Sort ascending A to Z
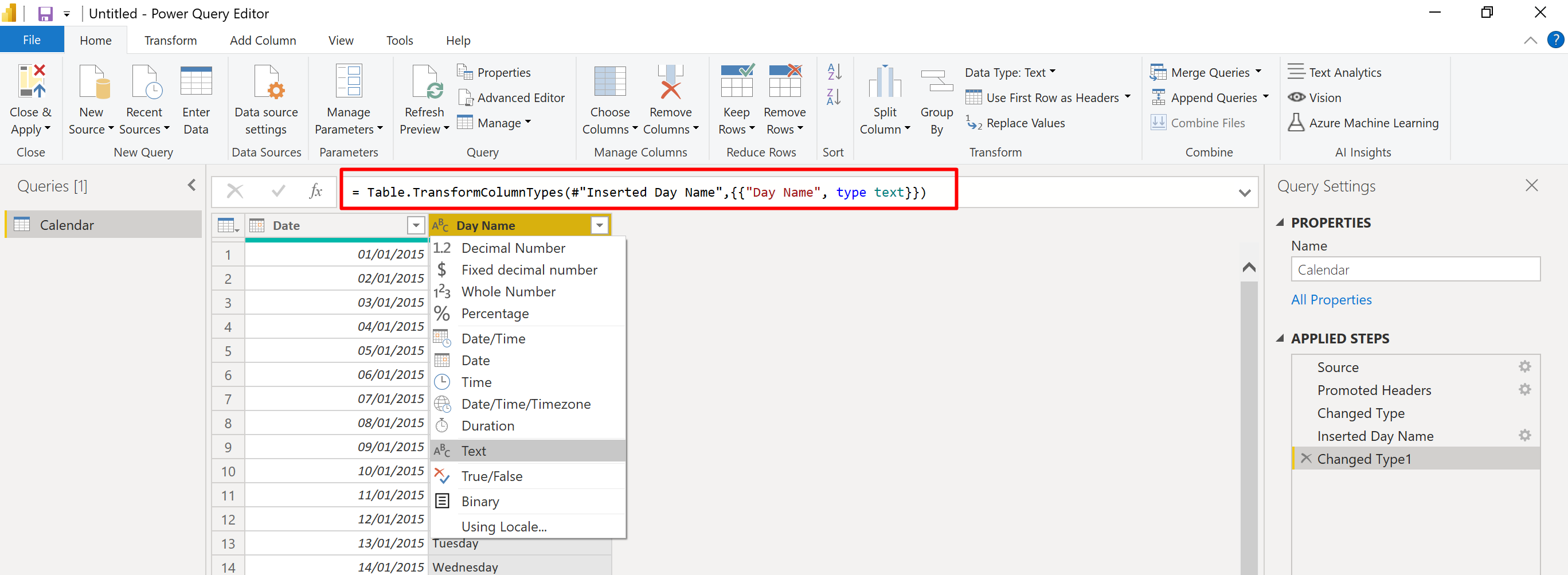The height and width of the screenshot is (575, 1568). (x=834, y=72)
